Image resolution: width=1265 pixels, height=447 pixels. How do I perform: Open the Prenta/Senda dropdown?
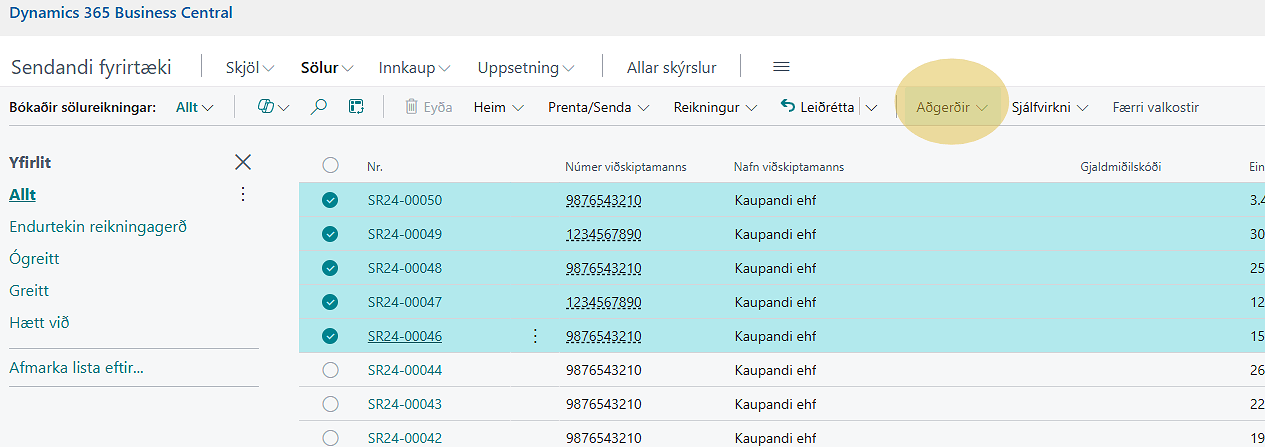599,107
